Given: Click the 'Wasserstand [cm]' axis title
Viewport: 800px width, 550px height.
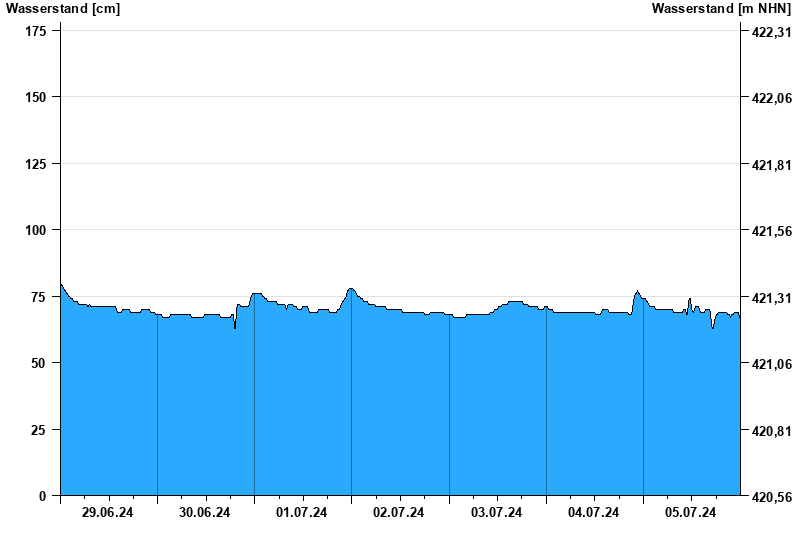Looking at the screenshot, I should [x=63, y=8].
